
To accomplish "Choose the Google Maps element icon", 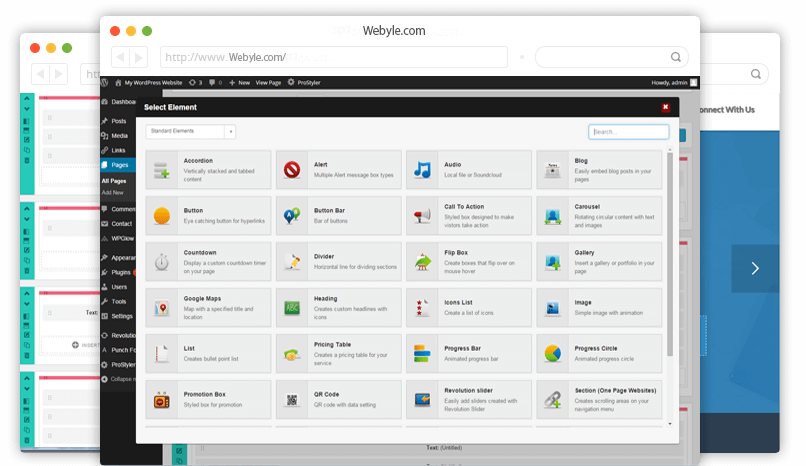I will pyautogui.click(x=161, y=308).
